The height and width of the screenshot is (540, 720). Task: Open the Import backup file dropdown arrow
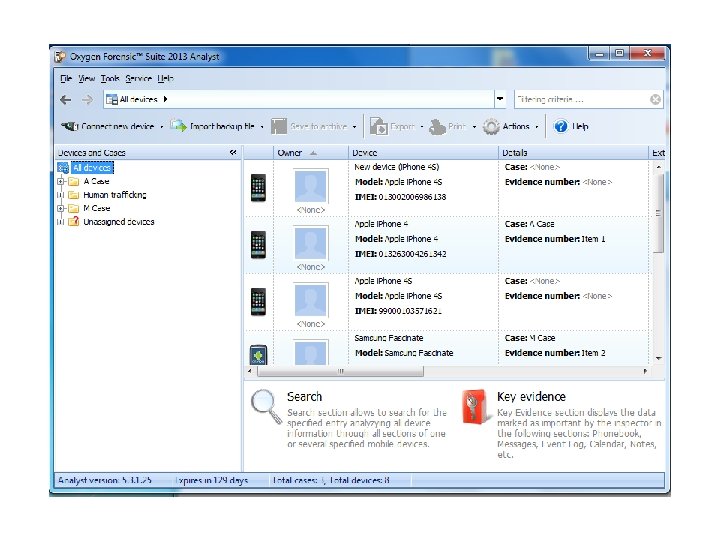[x=262, y=127]
